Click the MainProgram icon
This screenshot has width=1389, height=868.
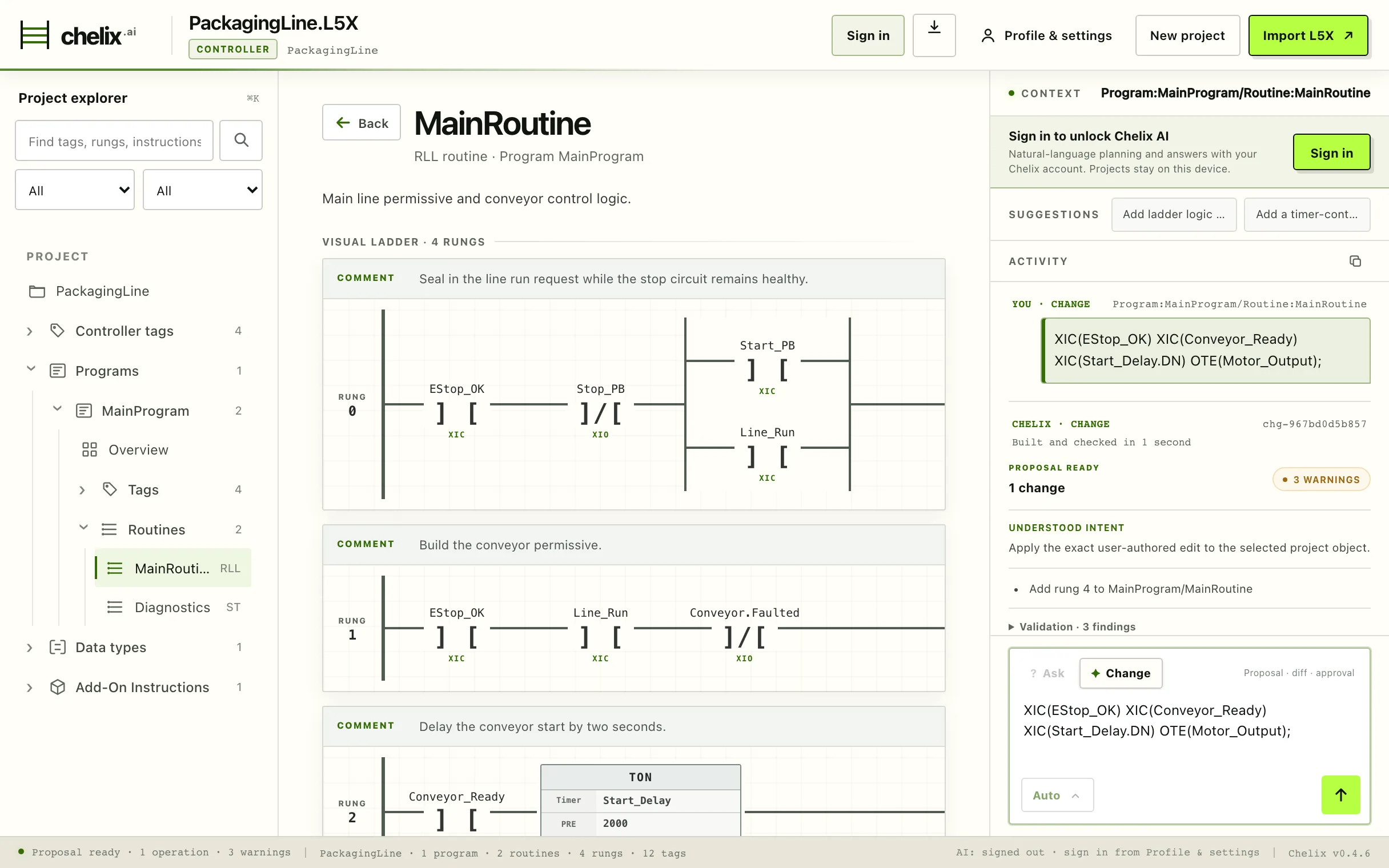pos(84,411)
